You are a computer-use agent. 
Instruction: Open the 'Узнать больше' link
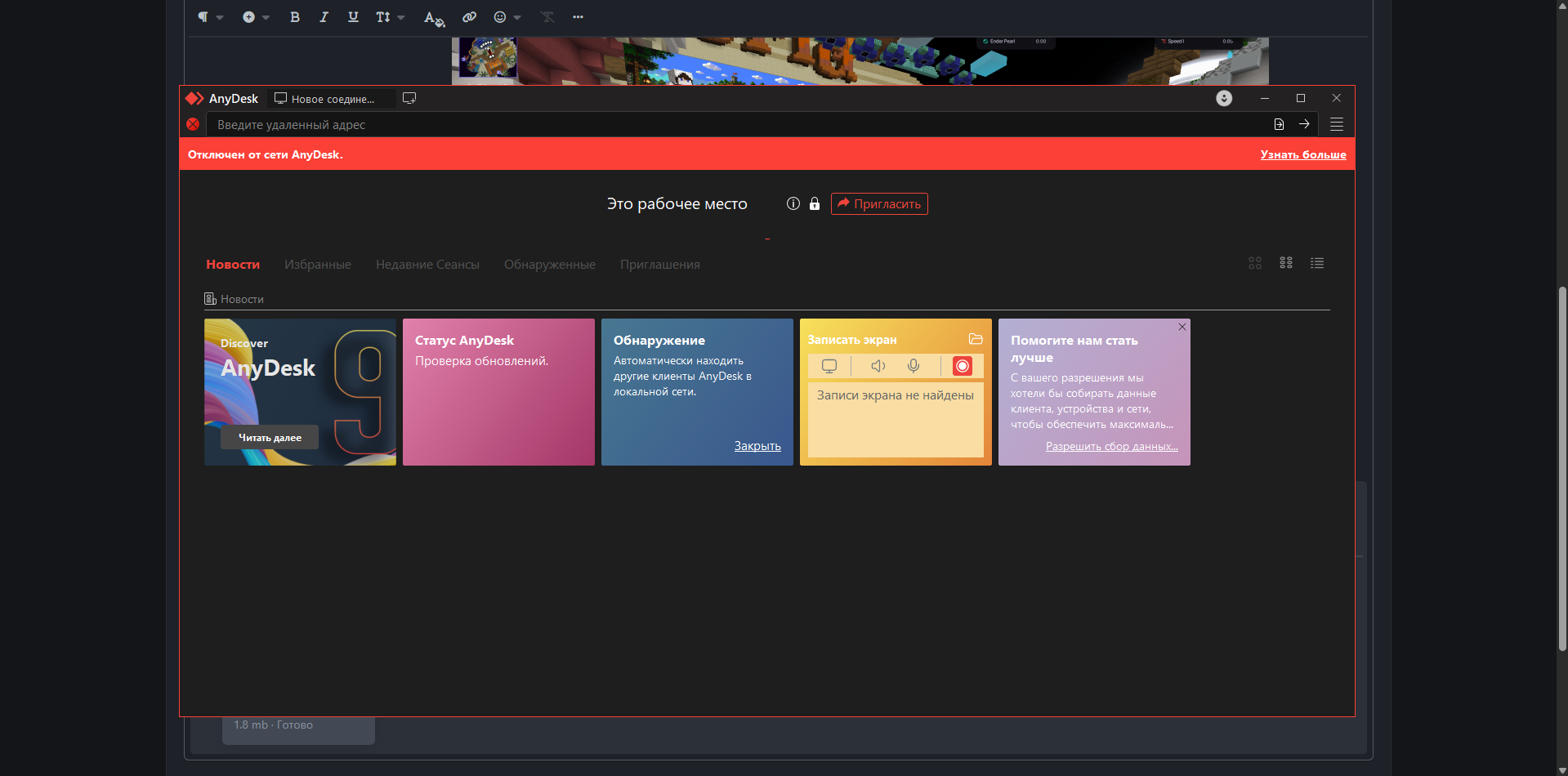coord(1303,154)
